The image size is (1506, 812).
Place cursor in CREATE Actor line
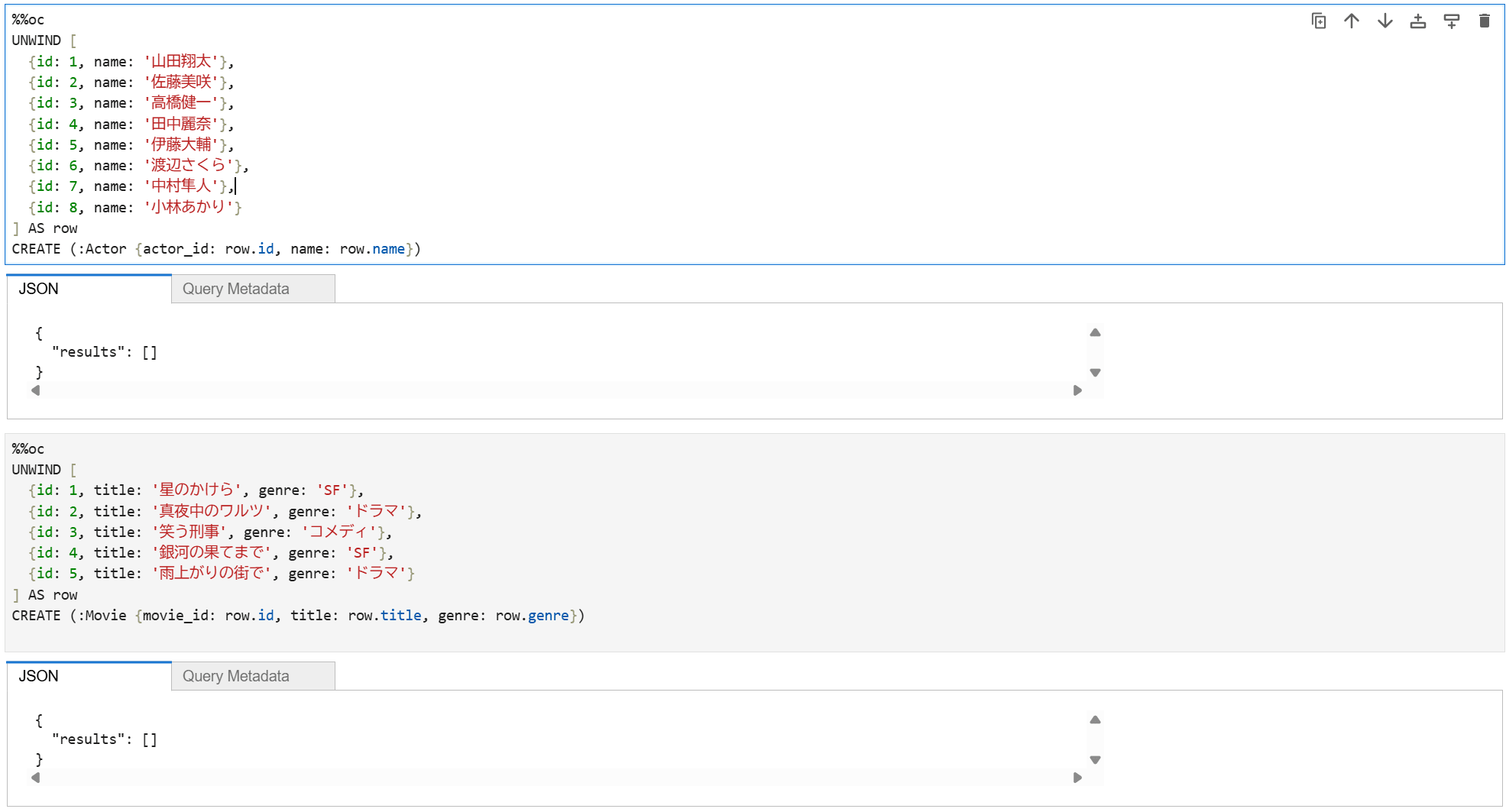click(216, 249)
